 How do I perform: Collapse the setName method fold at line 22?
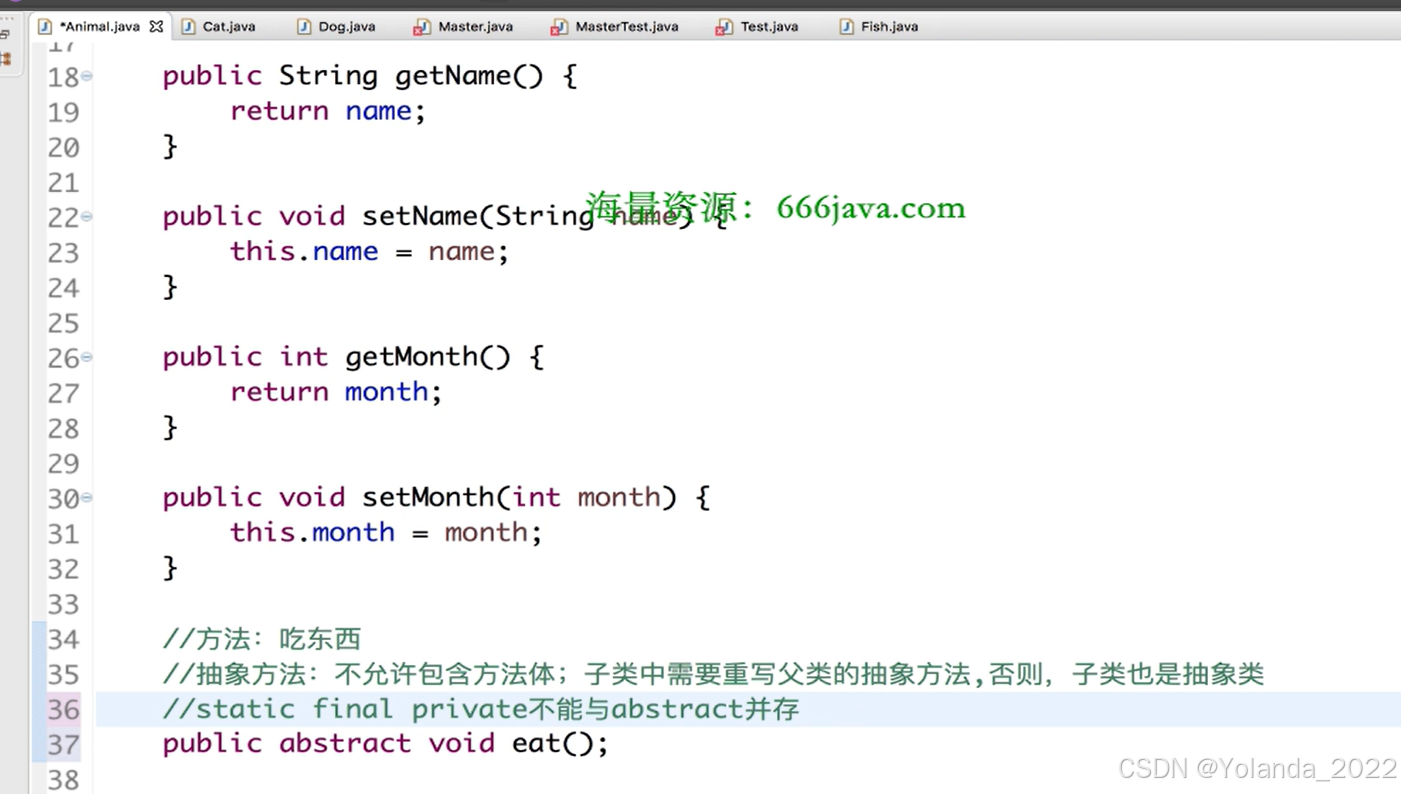click(87, 216)
